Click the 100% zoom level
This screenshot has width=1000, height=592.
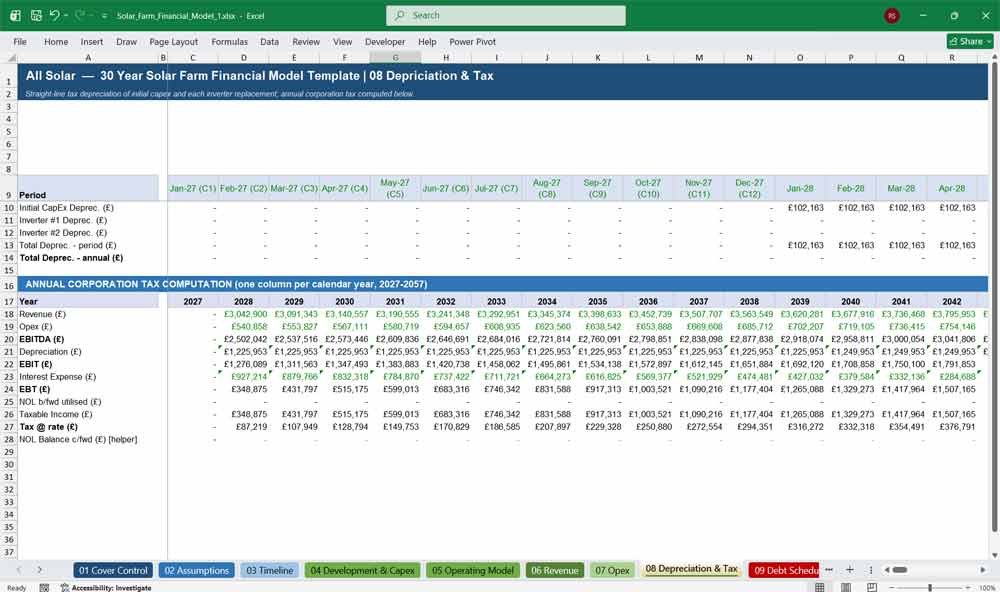(x=986, y=588)
